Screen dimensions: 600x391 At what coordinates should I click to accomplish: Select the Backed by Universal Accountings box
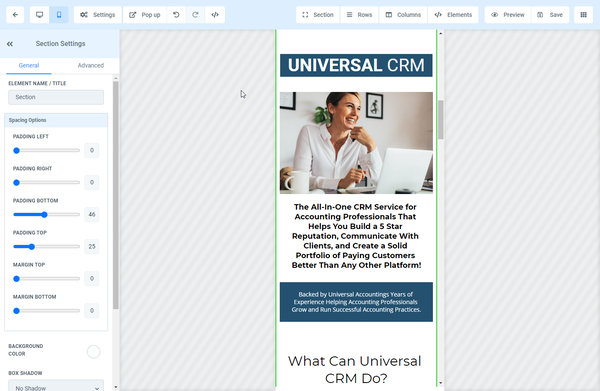coord(356,302)
